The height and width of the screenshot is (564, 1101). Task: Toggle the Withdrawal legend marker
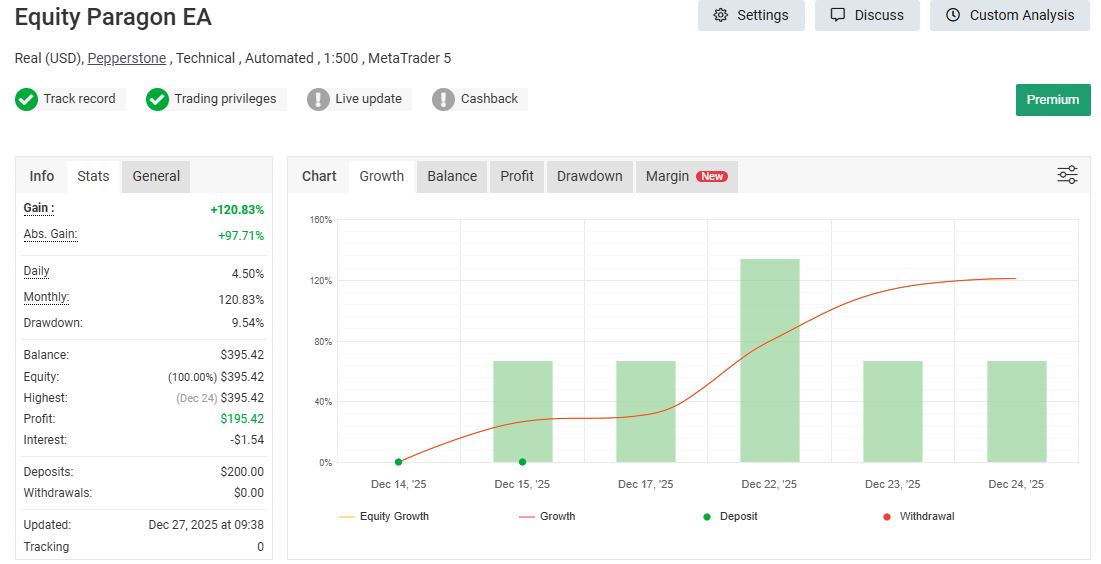(887, 517)
